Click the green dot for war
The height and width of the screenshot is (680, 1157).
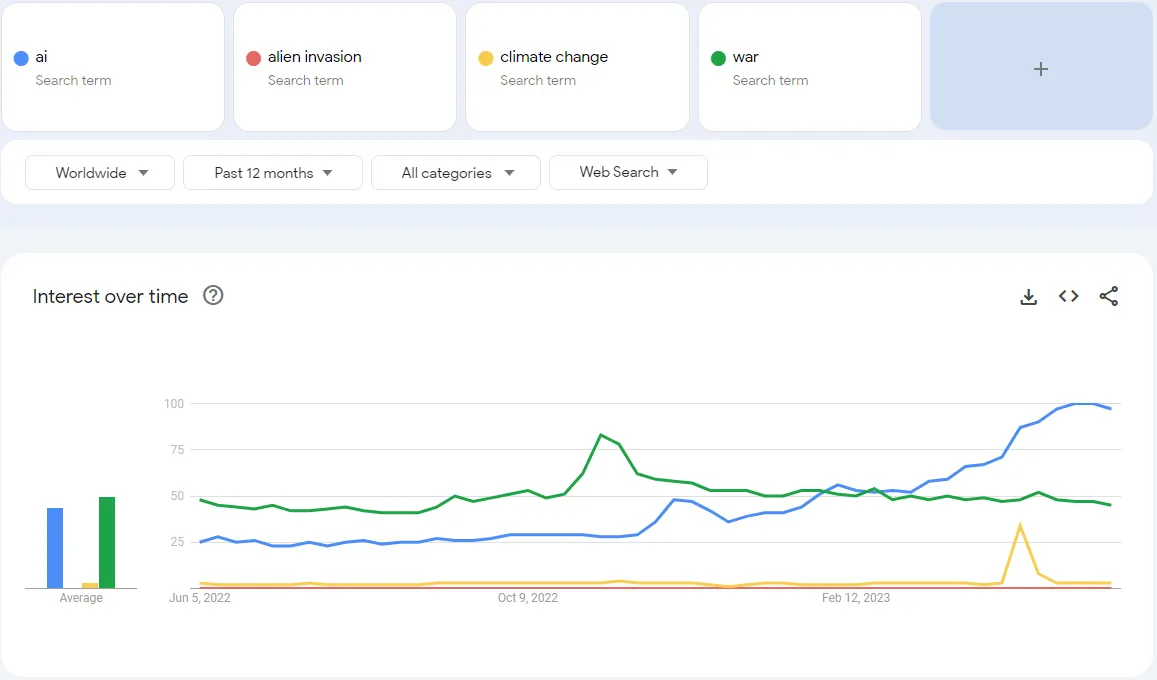[x=719, y=57]
